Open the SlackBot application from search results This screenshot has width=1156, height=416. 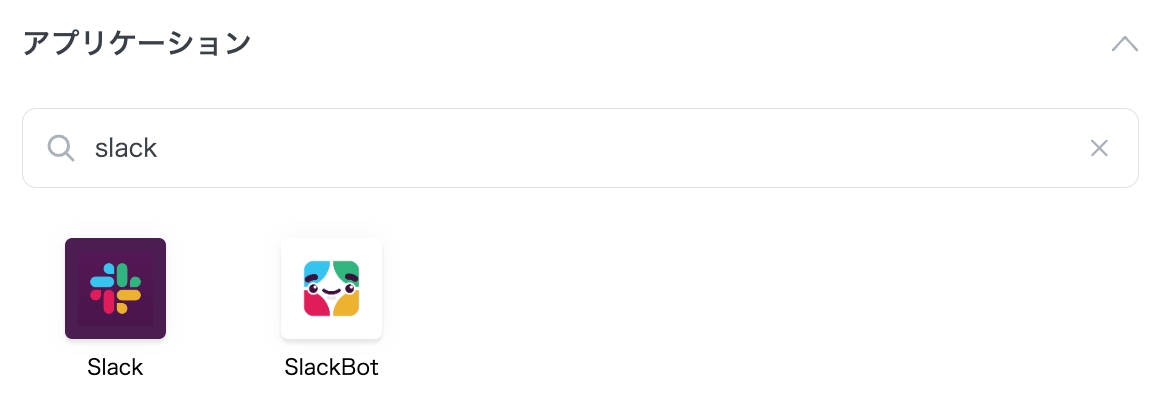tap(331, 288)
